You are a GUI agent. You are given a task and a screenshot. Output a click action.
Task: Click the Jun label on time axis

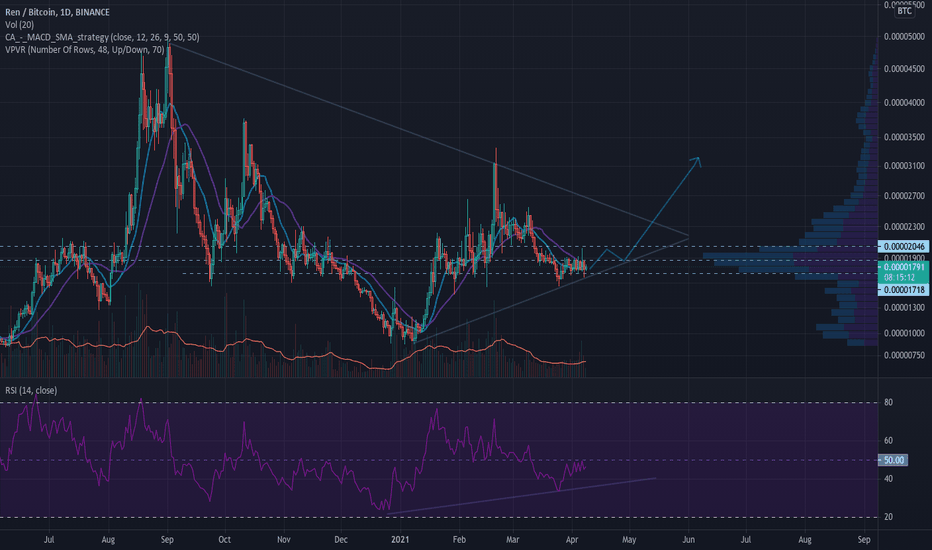tap(688, 540)
